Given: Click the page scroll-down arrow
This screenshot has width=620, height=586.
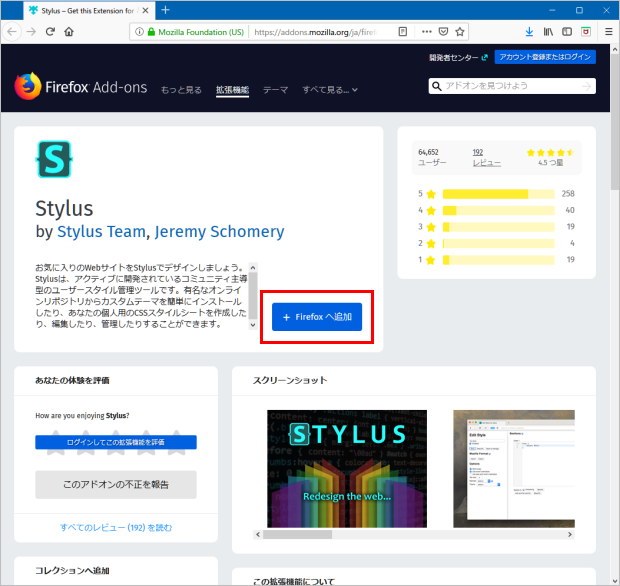Looking at the screenshot, I should click(x=615, y=581).
